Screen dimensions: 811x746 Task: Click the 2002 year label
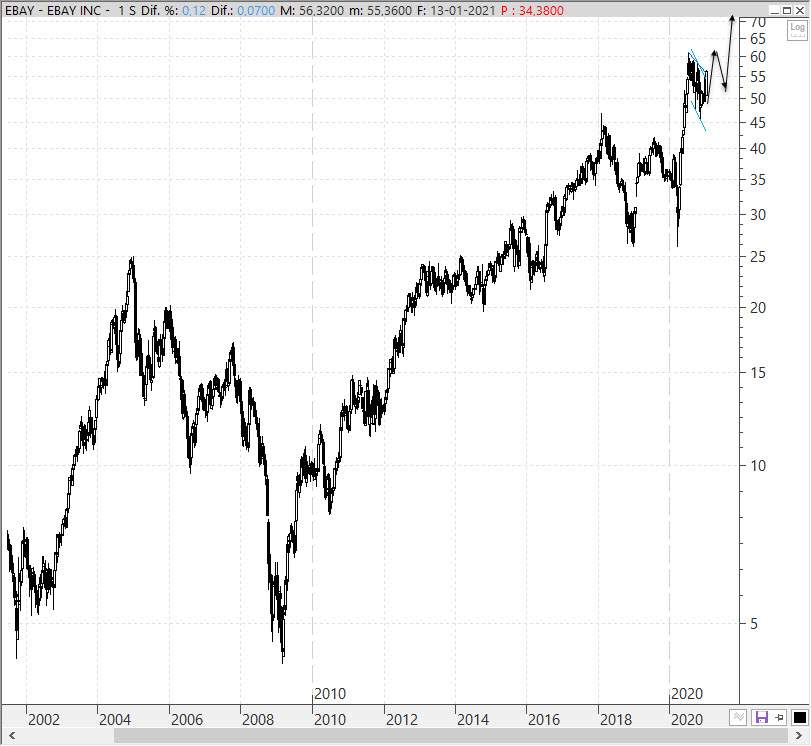click(43, 720)
